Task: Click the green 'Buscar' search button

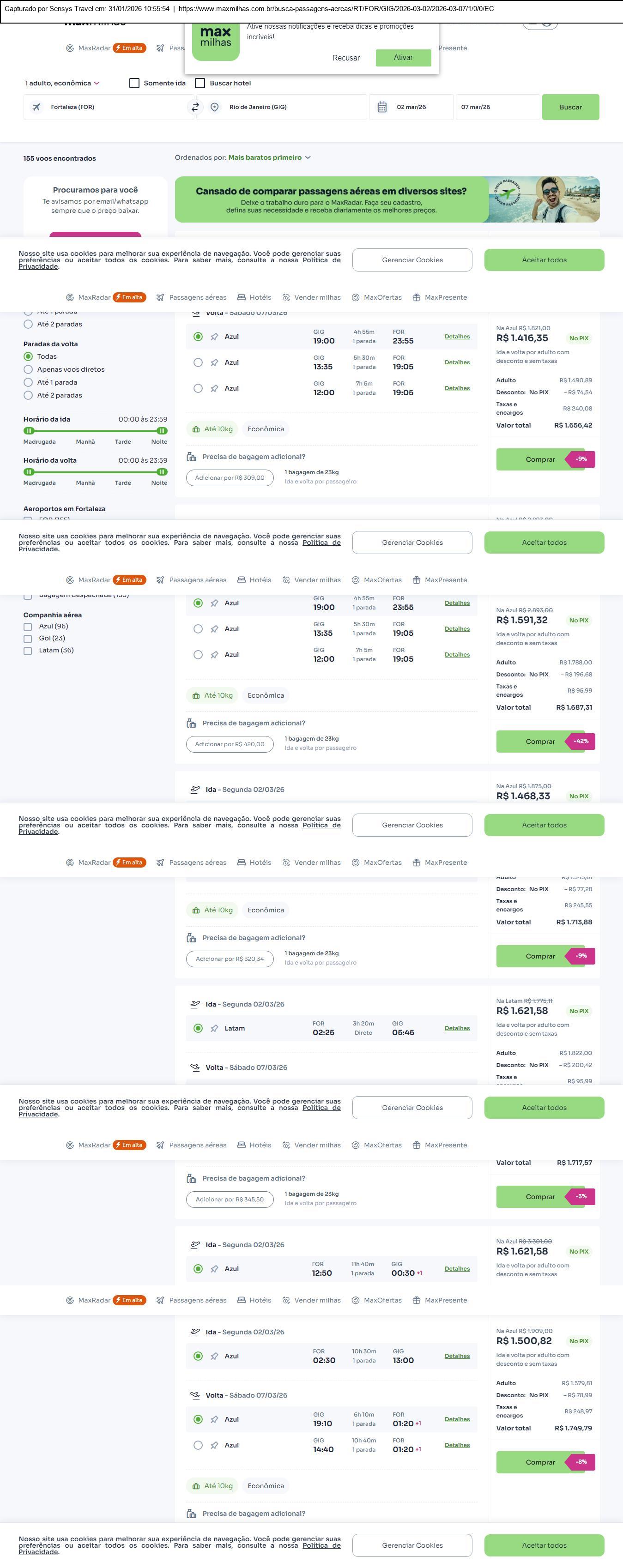Action: pyautogui.click(x=570, y=107)
